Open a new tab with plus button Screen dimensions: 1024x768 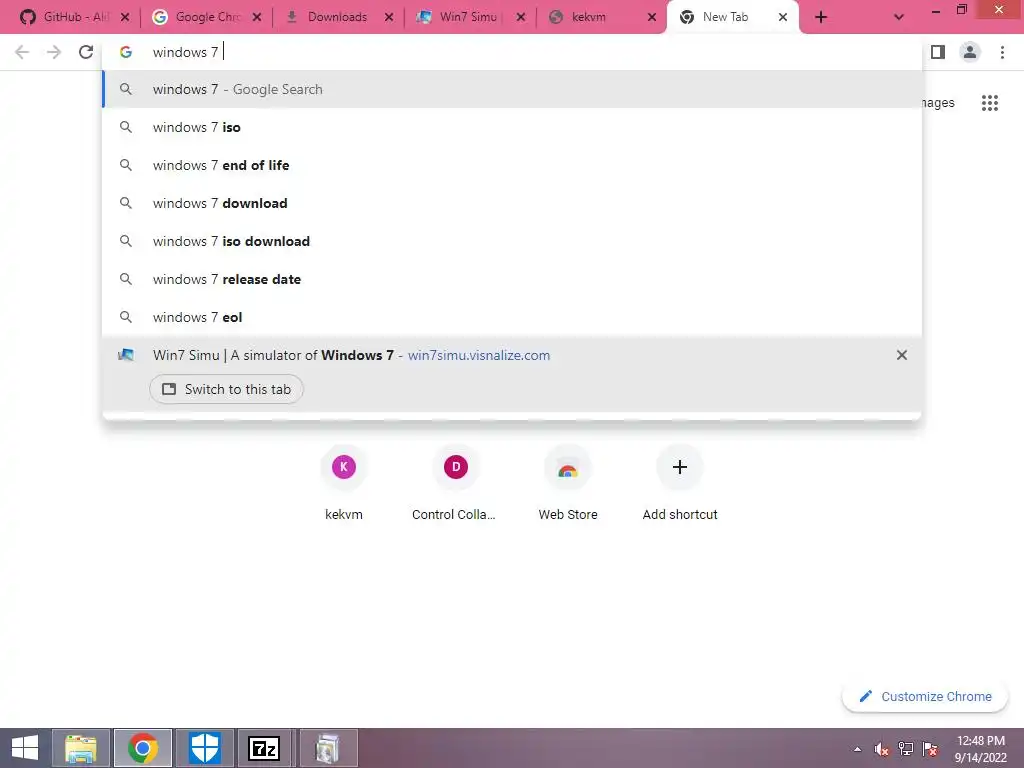click(821, 18)
